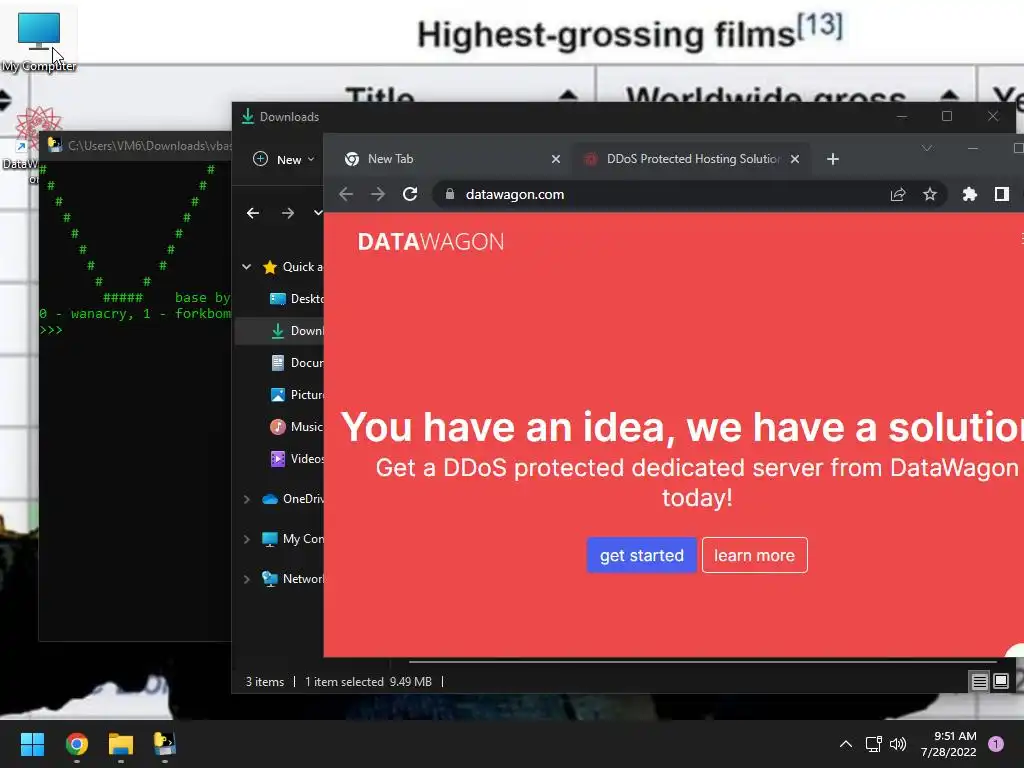
Task: Click the share page icon in address bar
Action: click(x=898, y=194)
